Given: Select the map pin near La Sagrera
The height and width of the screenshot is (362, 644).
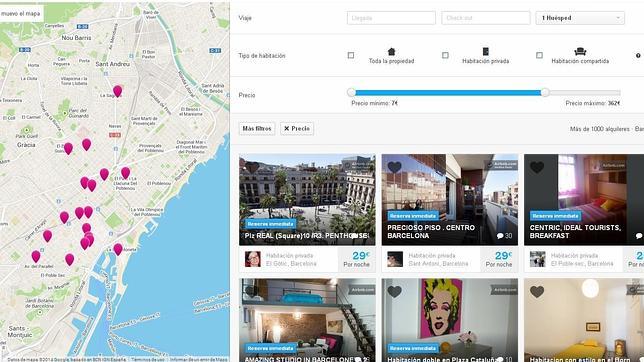Looking at the screenshot, I should pos(117,91).
